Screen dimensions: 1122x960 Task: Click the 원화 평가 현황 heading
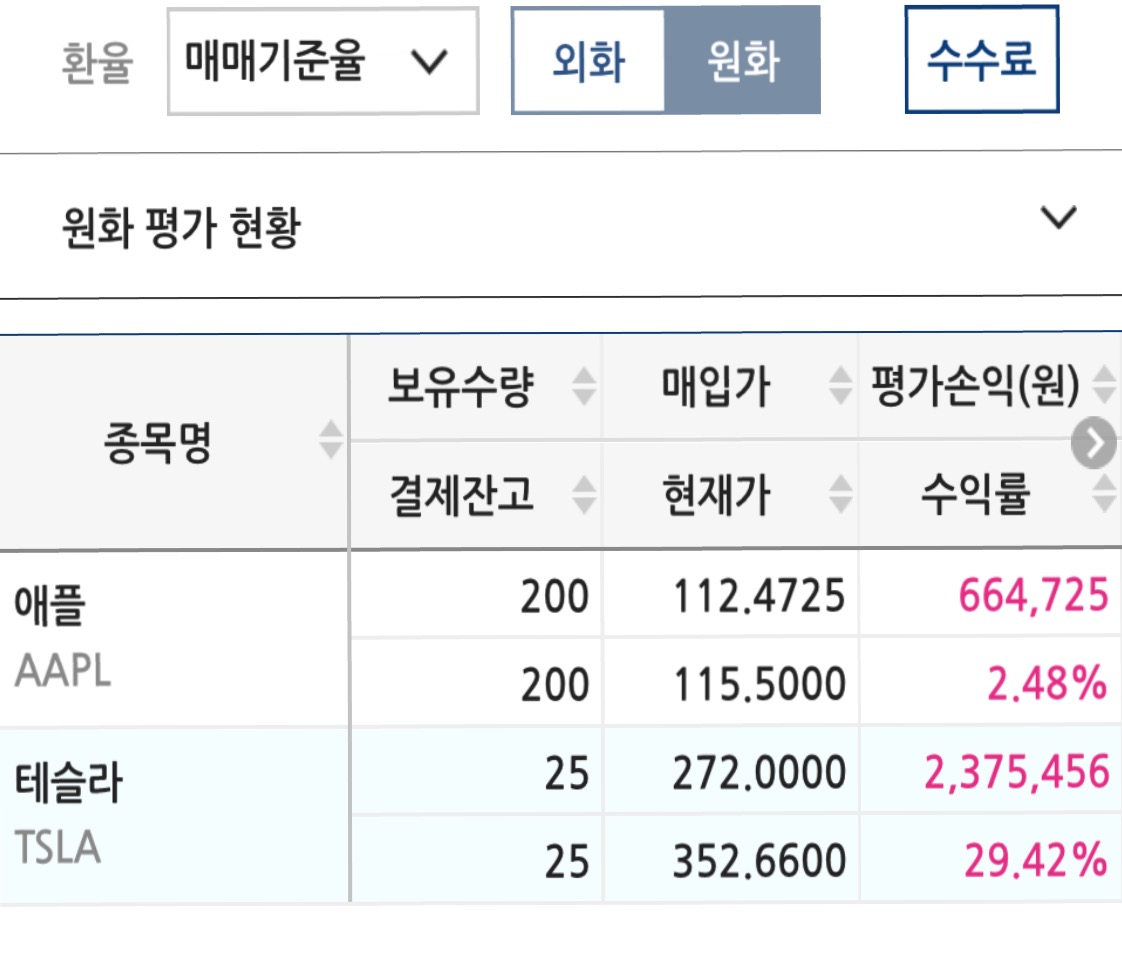[x=181, y=228]
